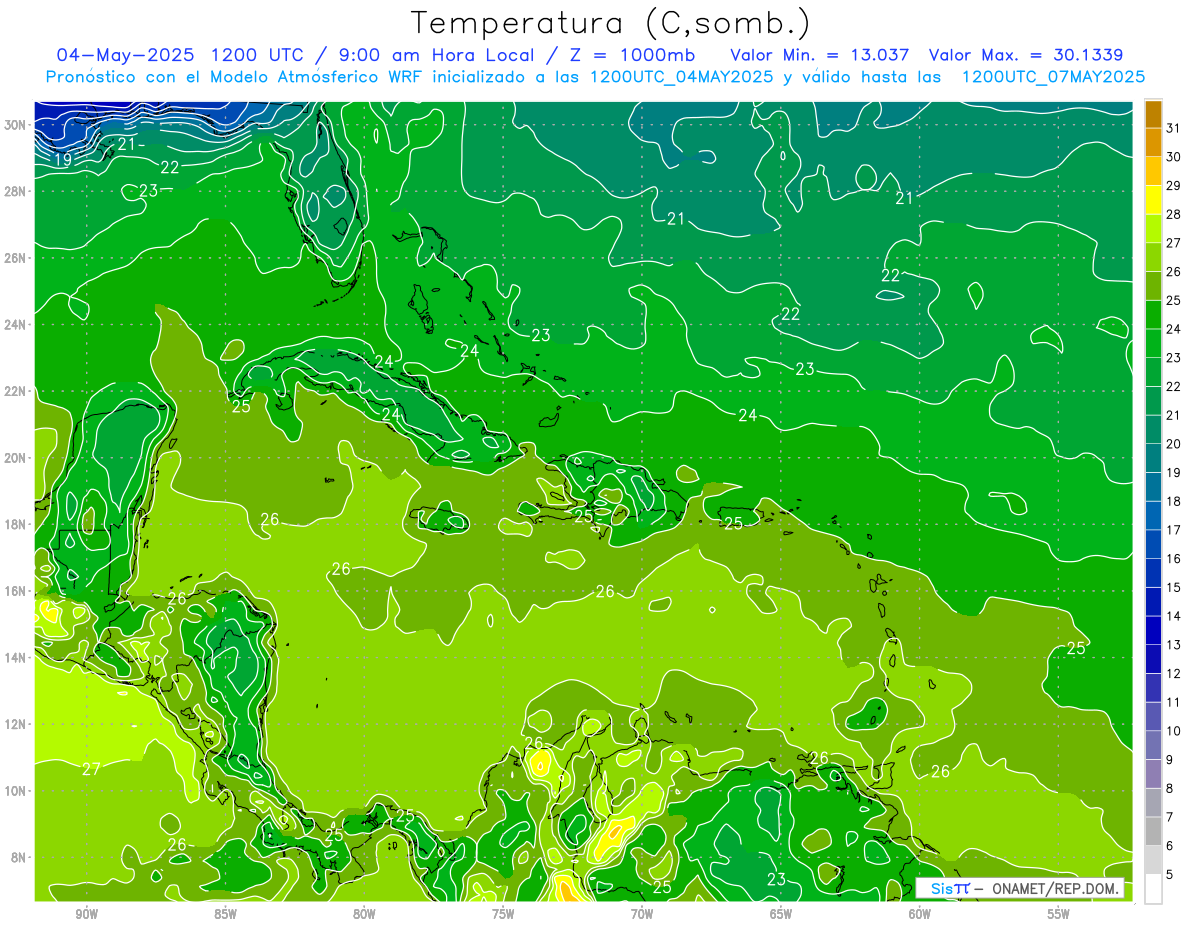The width and height of the screenshot is (1200, 927).
Task: Click the '27' contour label on the map
Action: (91, 769)
